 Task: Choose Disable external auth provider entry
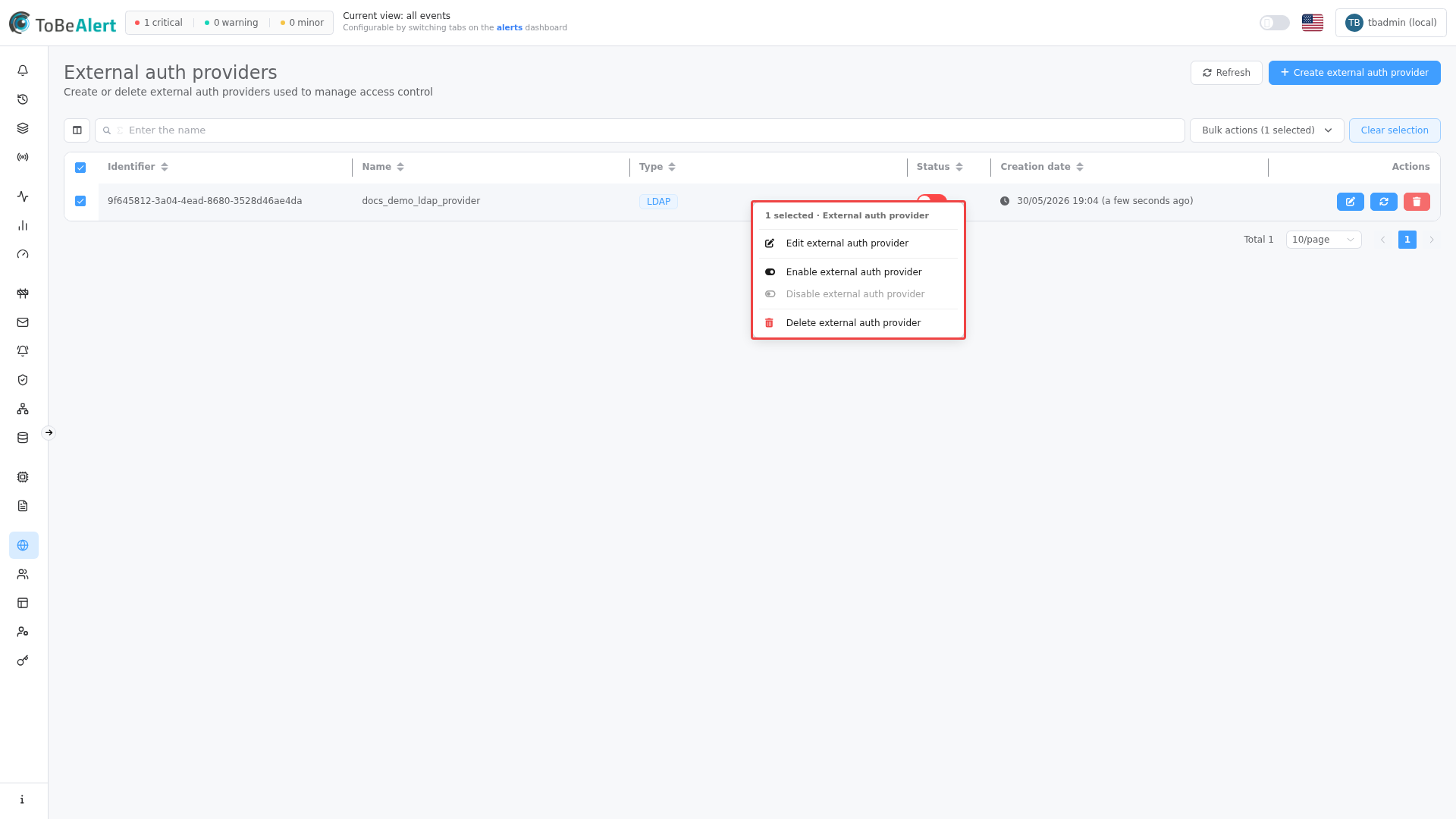pos(858,294)
